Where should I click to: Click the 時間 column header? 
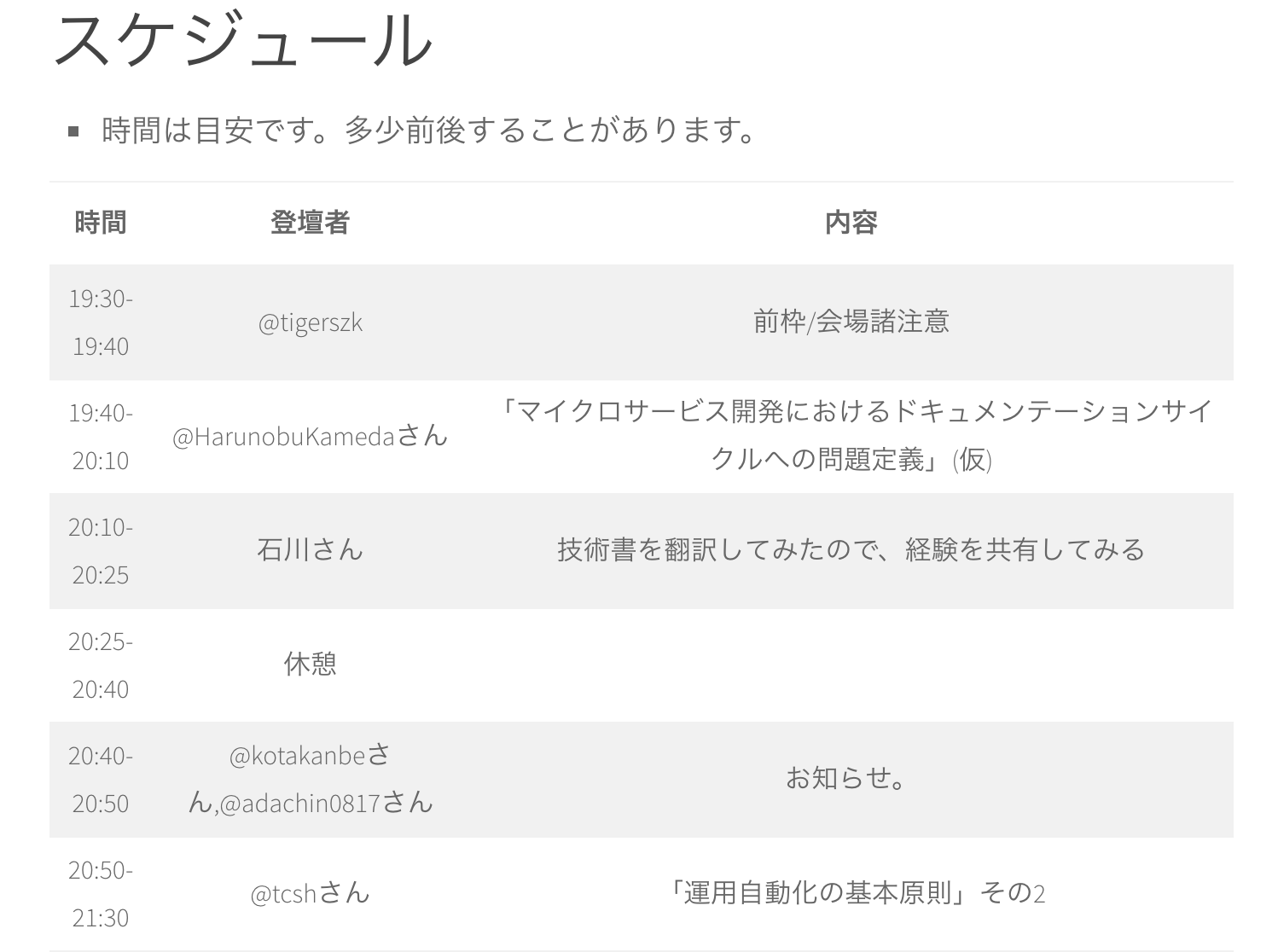[x=101, y=223]
